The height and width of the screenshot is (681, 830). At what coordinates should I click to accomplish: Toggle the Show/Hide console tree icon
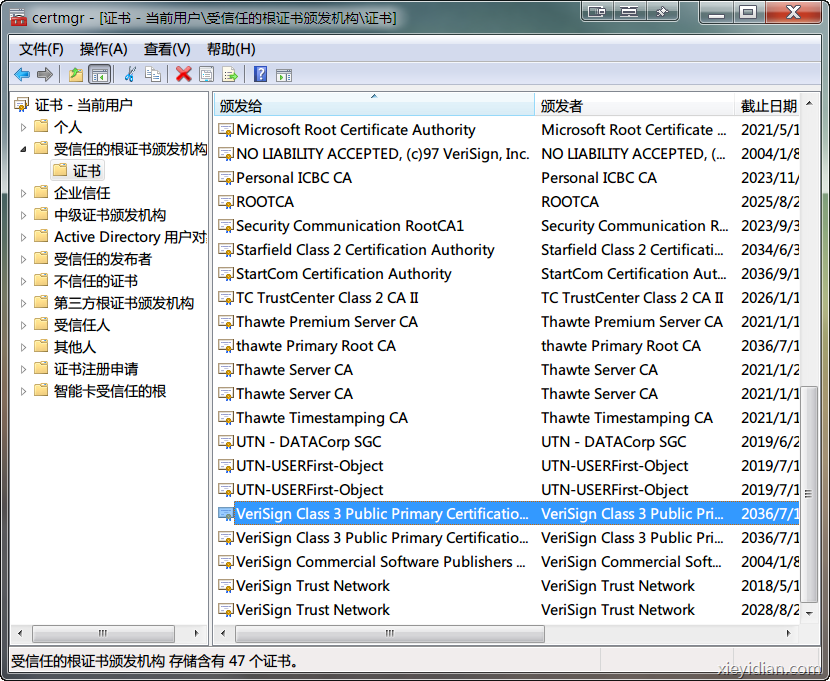(100, 74)
